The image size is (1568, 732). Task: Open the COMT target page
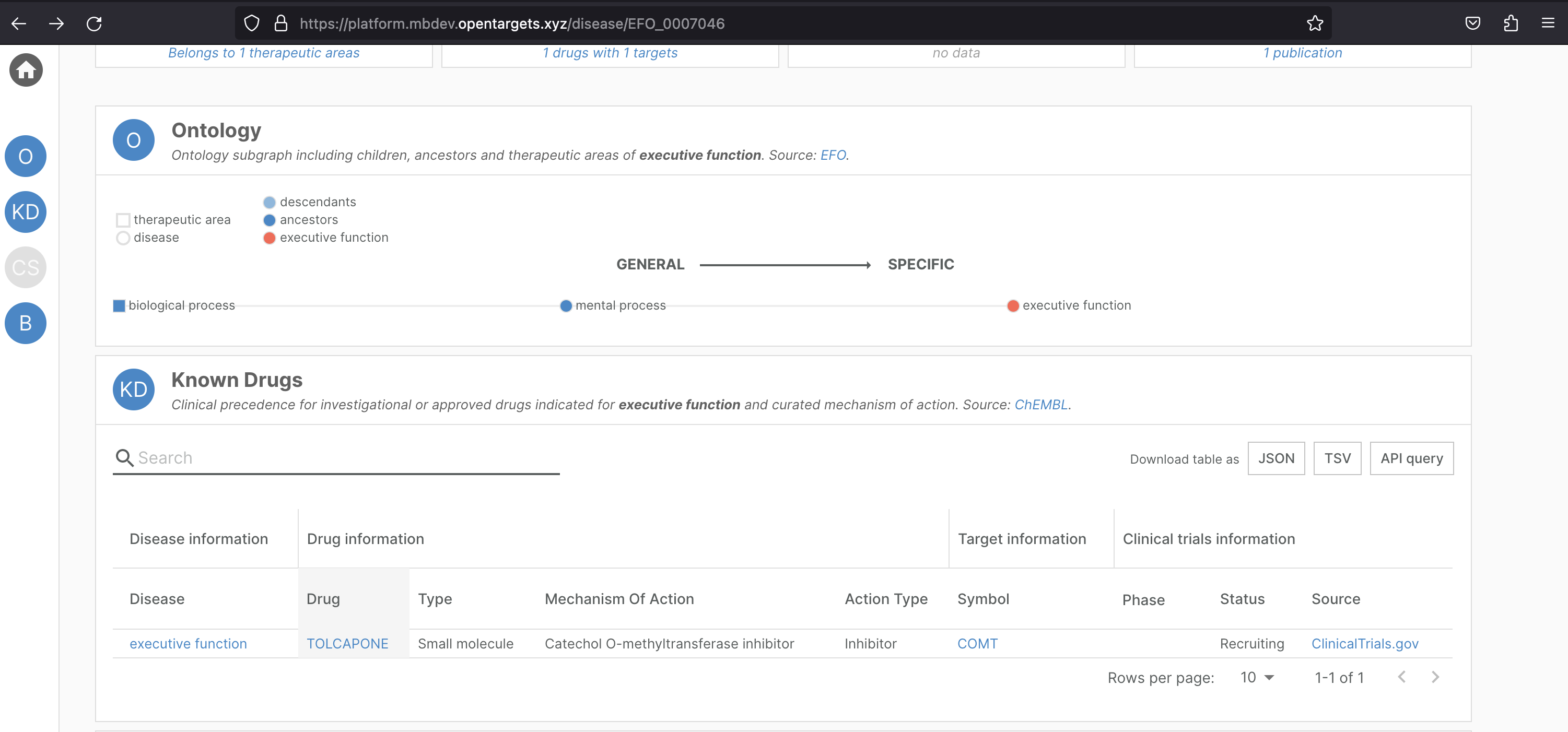[x=978, y=643]
